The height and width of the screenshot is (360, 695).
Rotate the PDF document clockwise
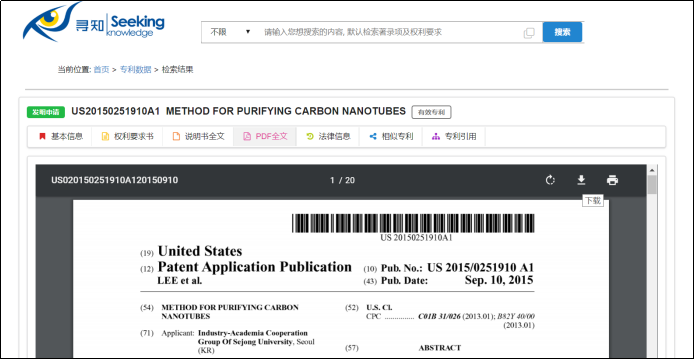pos(550,180)
